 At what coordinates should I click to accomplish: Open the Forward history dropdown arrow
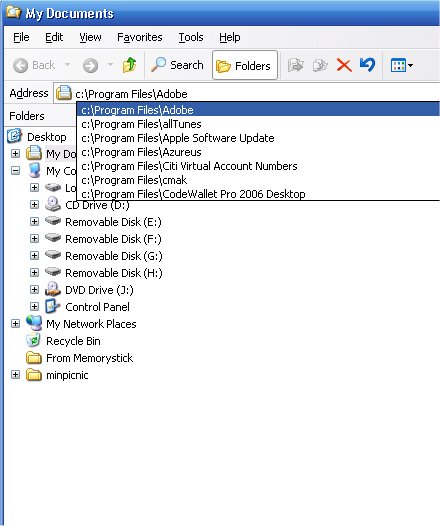click(x=110, y=64)
